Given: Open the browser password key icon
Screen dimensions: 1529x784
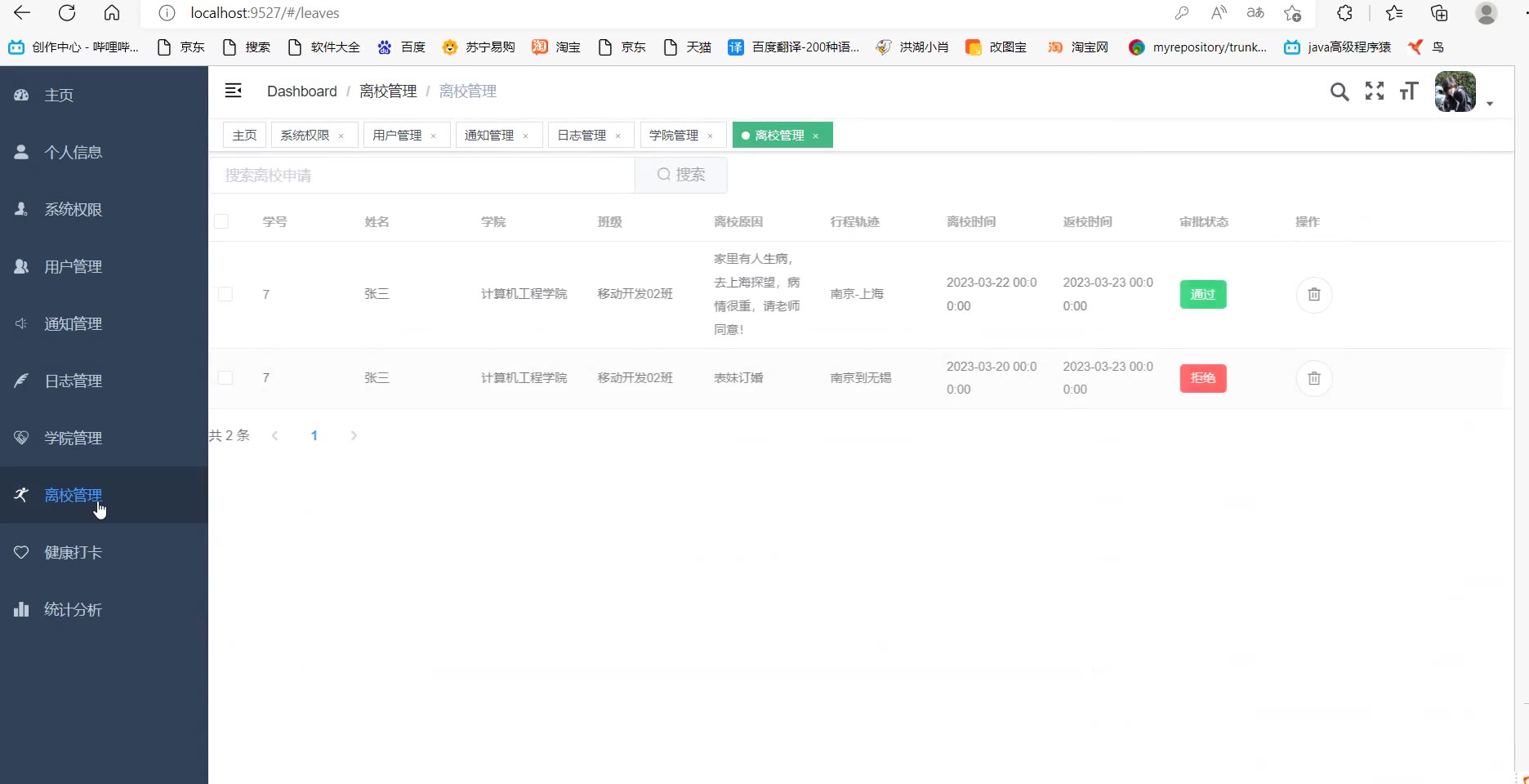Looking at the screenshot, I should (x=1182, y=13).
